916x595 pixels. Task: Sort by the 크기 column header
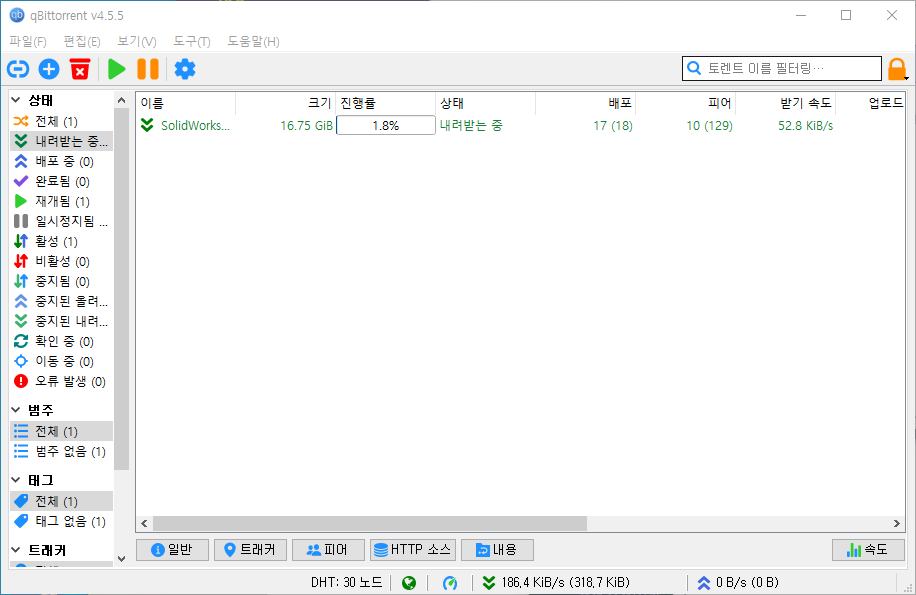(x=286, y=103)
